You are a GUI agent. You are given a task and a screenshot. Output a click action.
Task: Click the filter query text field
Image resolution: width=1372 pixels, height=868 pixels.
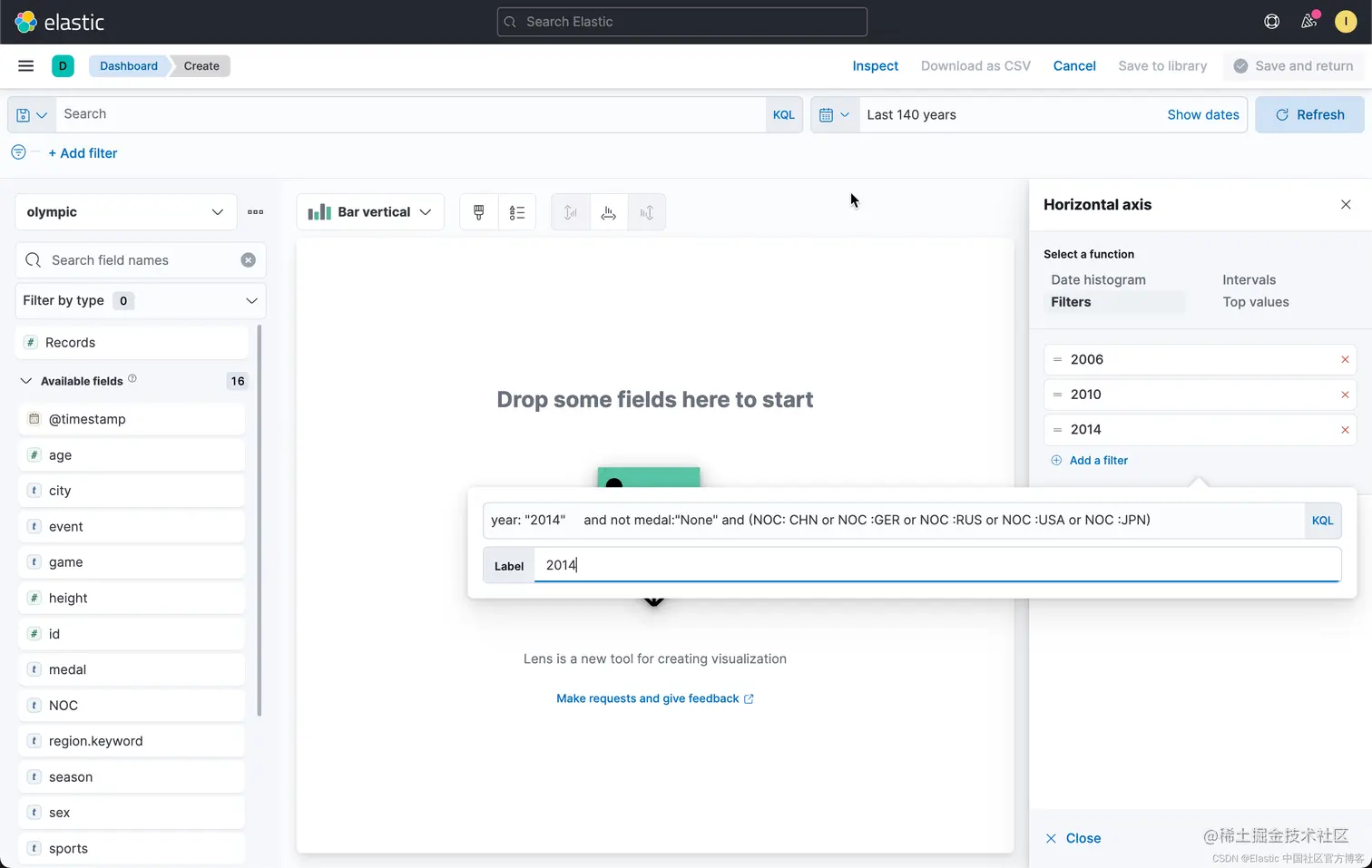click(894, 521)
